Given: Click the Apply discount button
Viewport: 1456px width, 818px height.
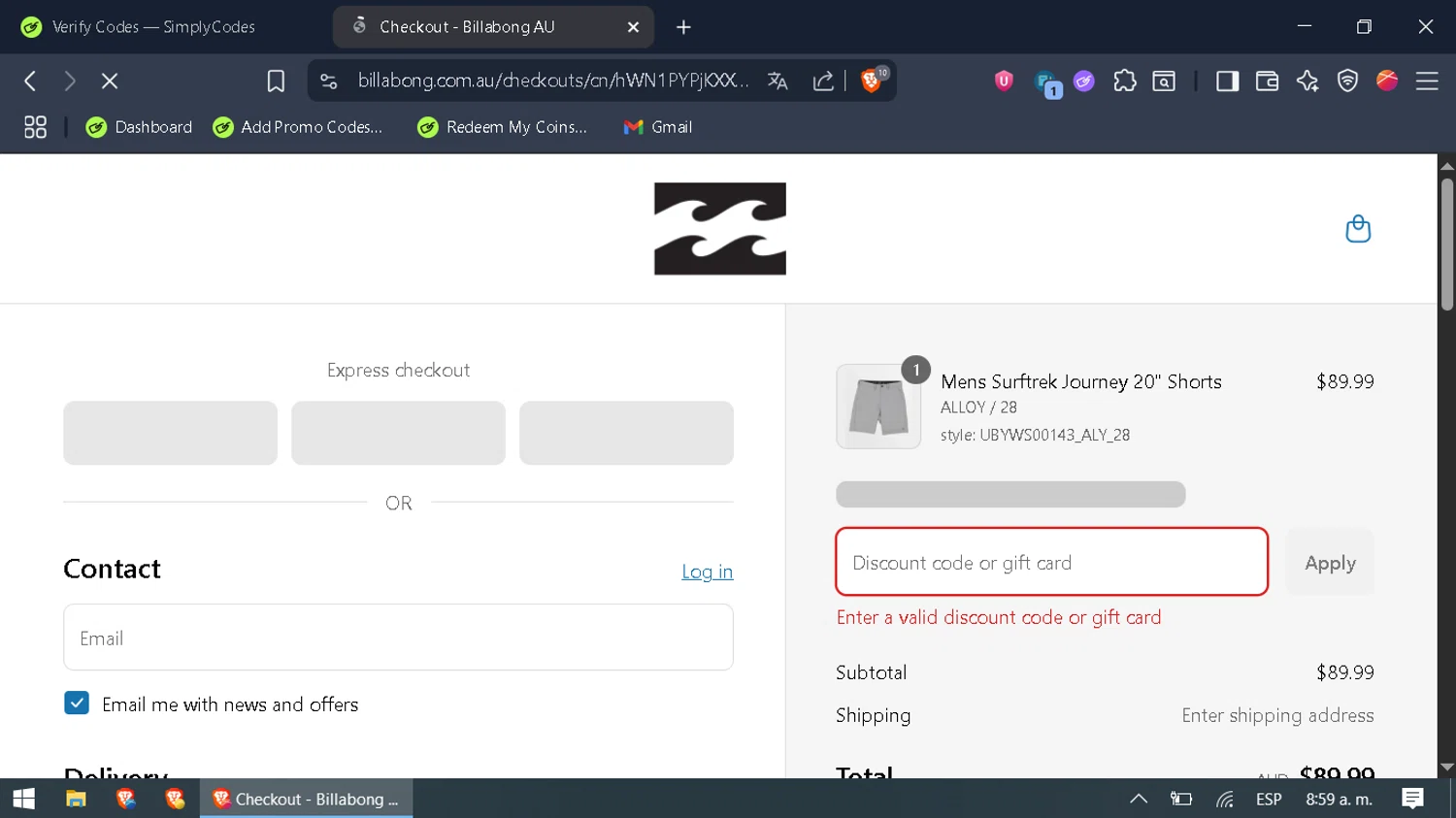Looking at the screenshot, I should click(1330, 562).
